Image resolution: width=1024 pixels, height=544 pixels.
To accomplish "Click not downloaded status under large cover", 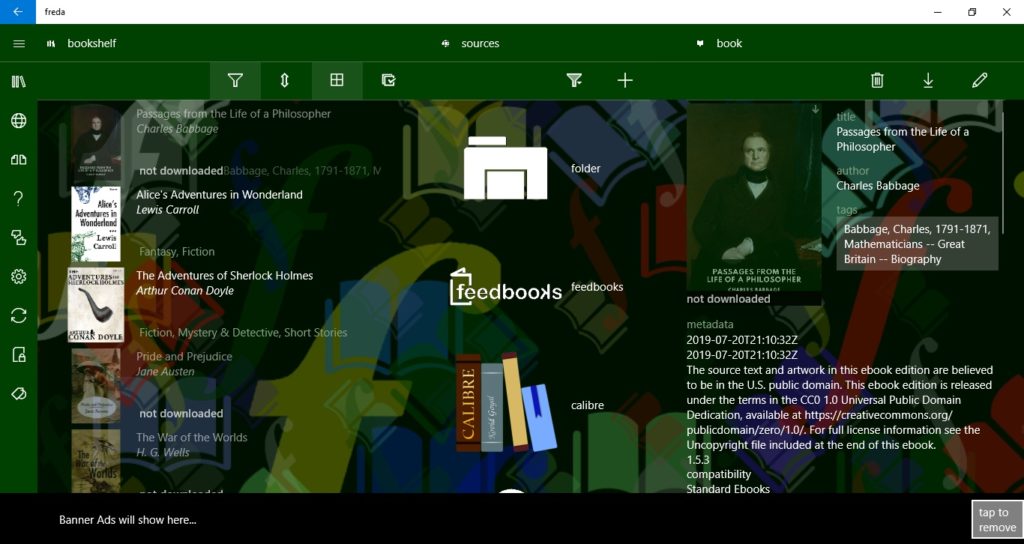I will pos(728,298).
